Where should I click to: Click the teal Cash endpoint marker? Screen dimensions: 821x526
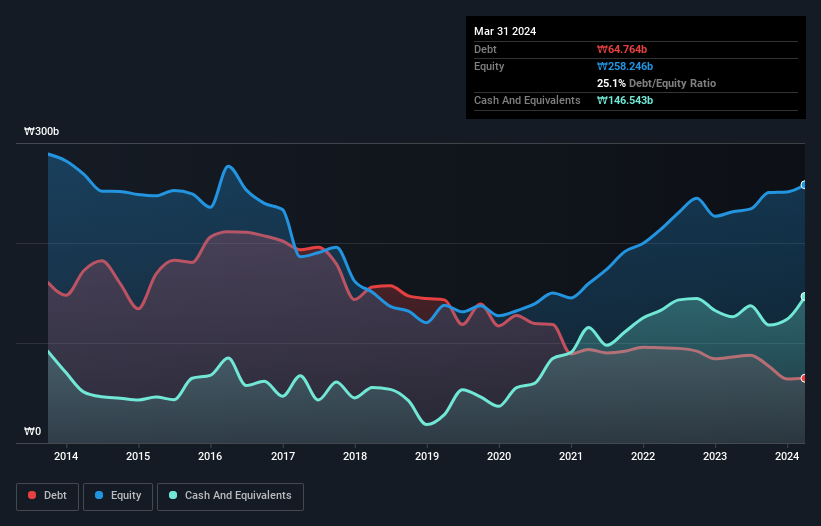pyautogui.click(x=804, y=297)
